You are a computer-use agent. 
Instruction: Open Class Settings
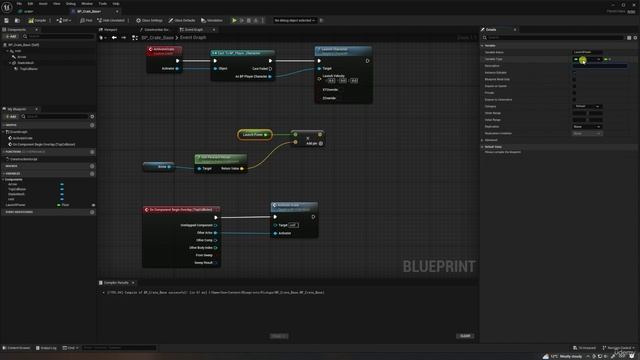(149, 20)
